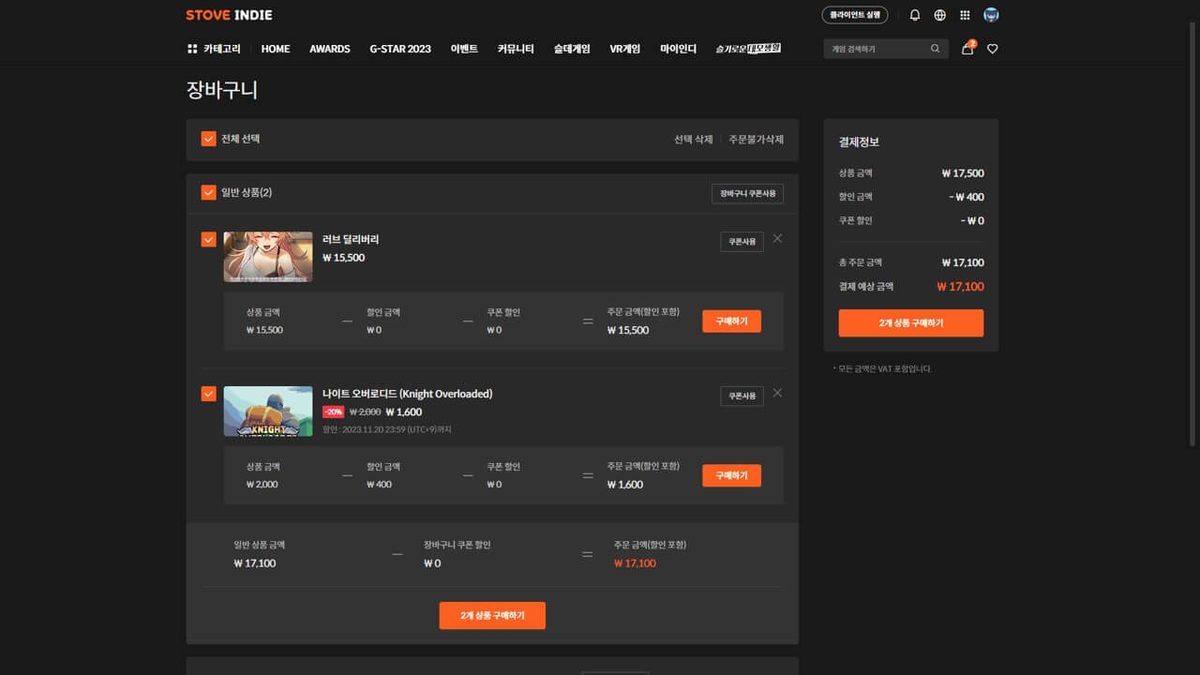The height and width of the screenshot is (675, 1200).
Task: Open the Knight Overloaded game thumbnail
Action: coord(268,412)
